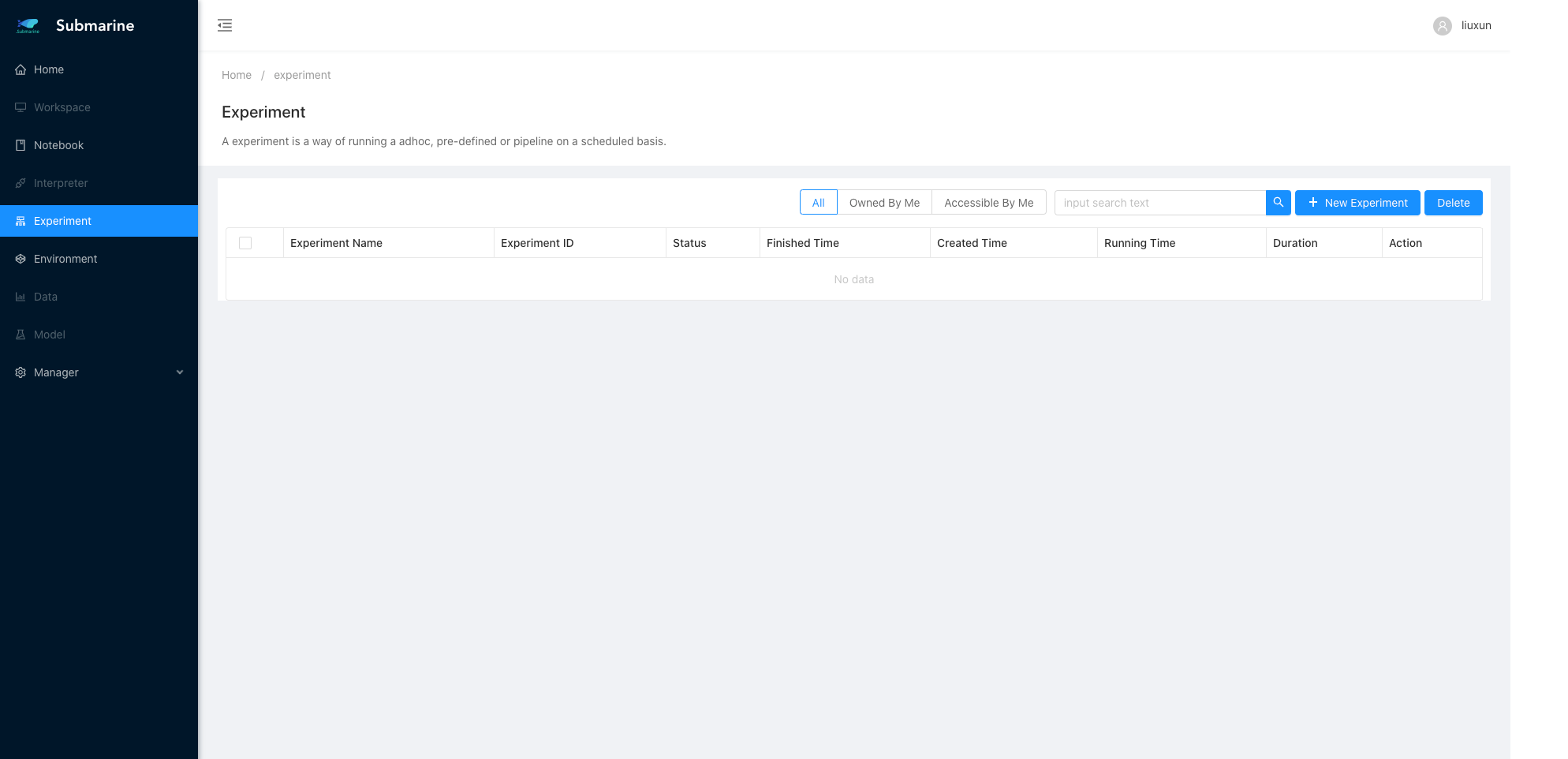The height and width of the screenshot is (759, 1568).
Task: Click the Notebook icon in the sidebar
Action: coord(21,145)
